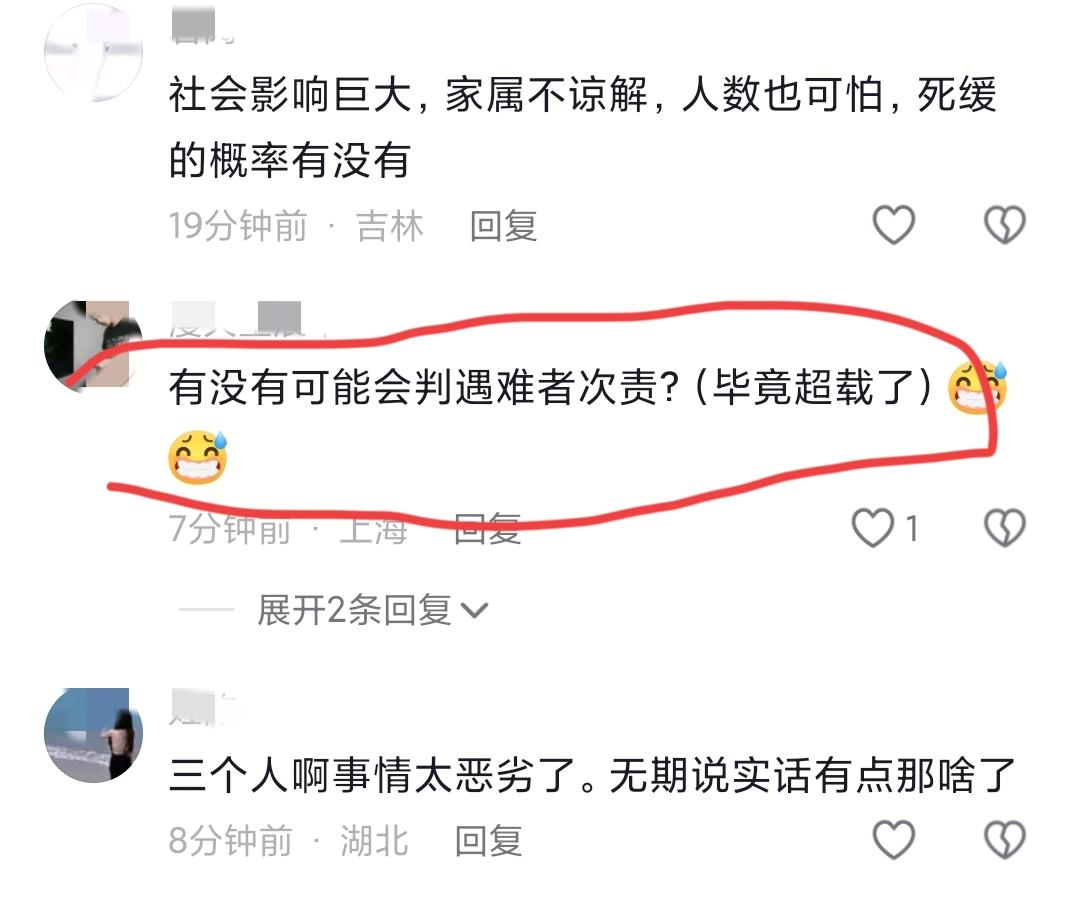This screenshot has height=910, width=1080.
Task: Dislike the 湖北 comment with broken heart
Action: pos(1005,840)
